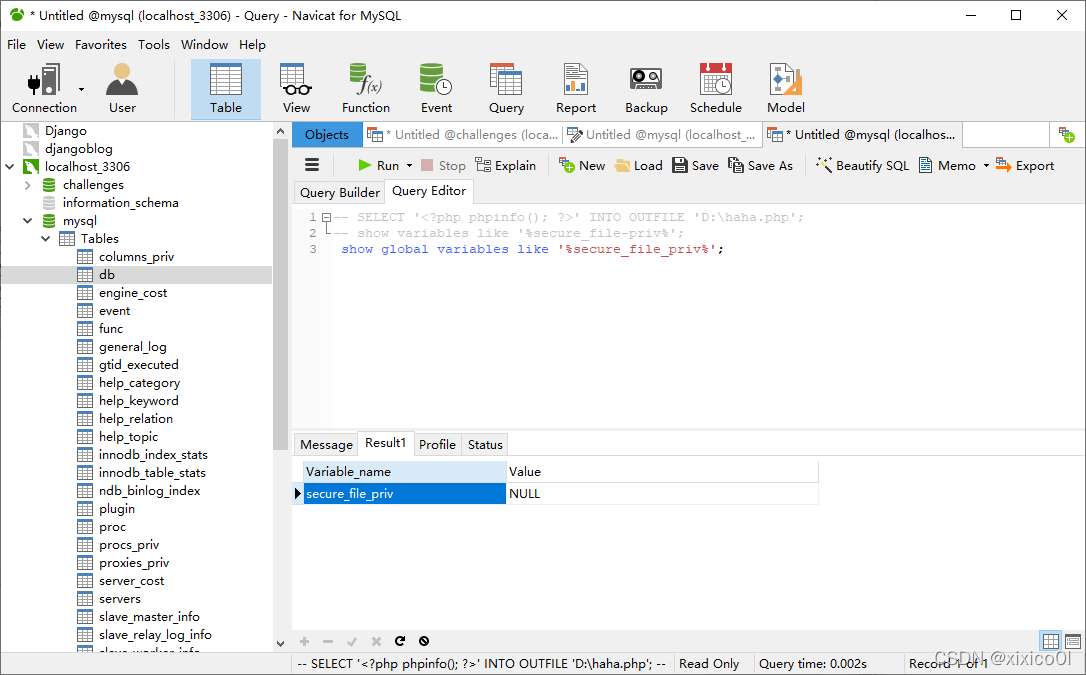Export the query result
Viewport: 1086px width, 675px height.
pyautogui.click(x=1025, y=165)
